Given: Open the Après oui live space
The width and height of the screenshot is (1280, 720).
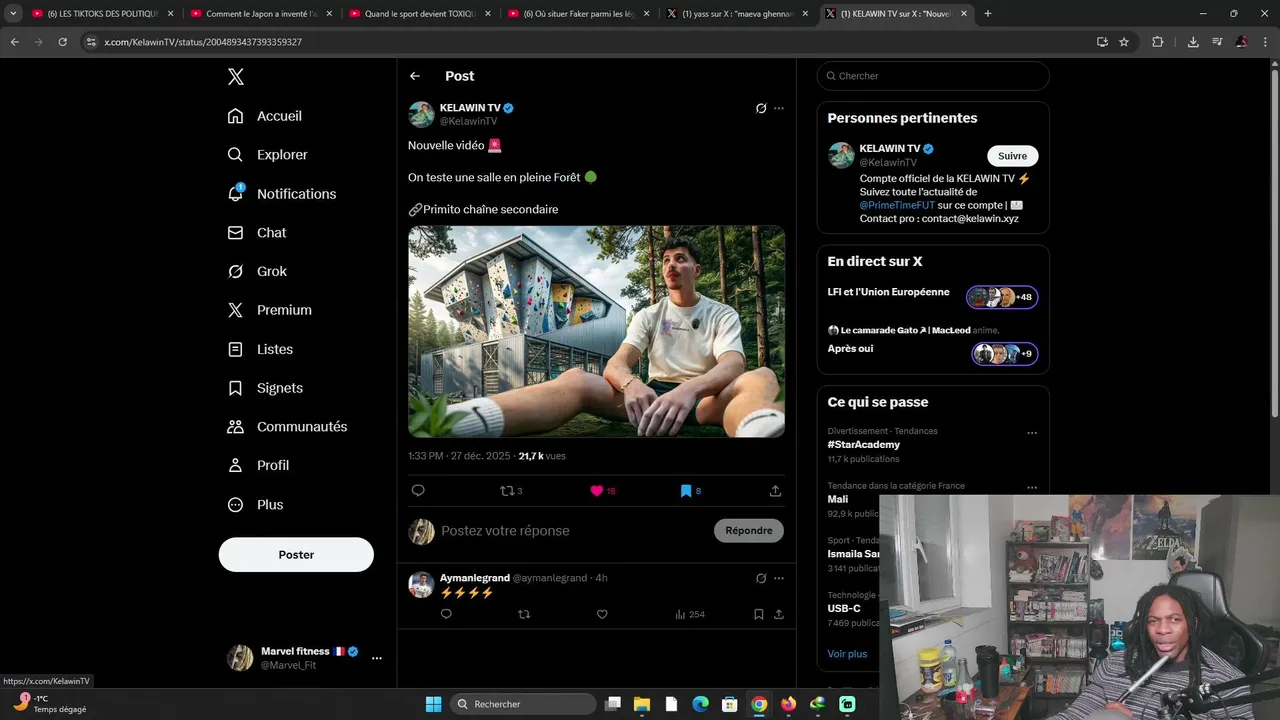Looking at the screenshot, I should coord(933,348).
